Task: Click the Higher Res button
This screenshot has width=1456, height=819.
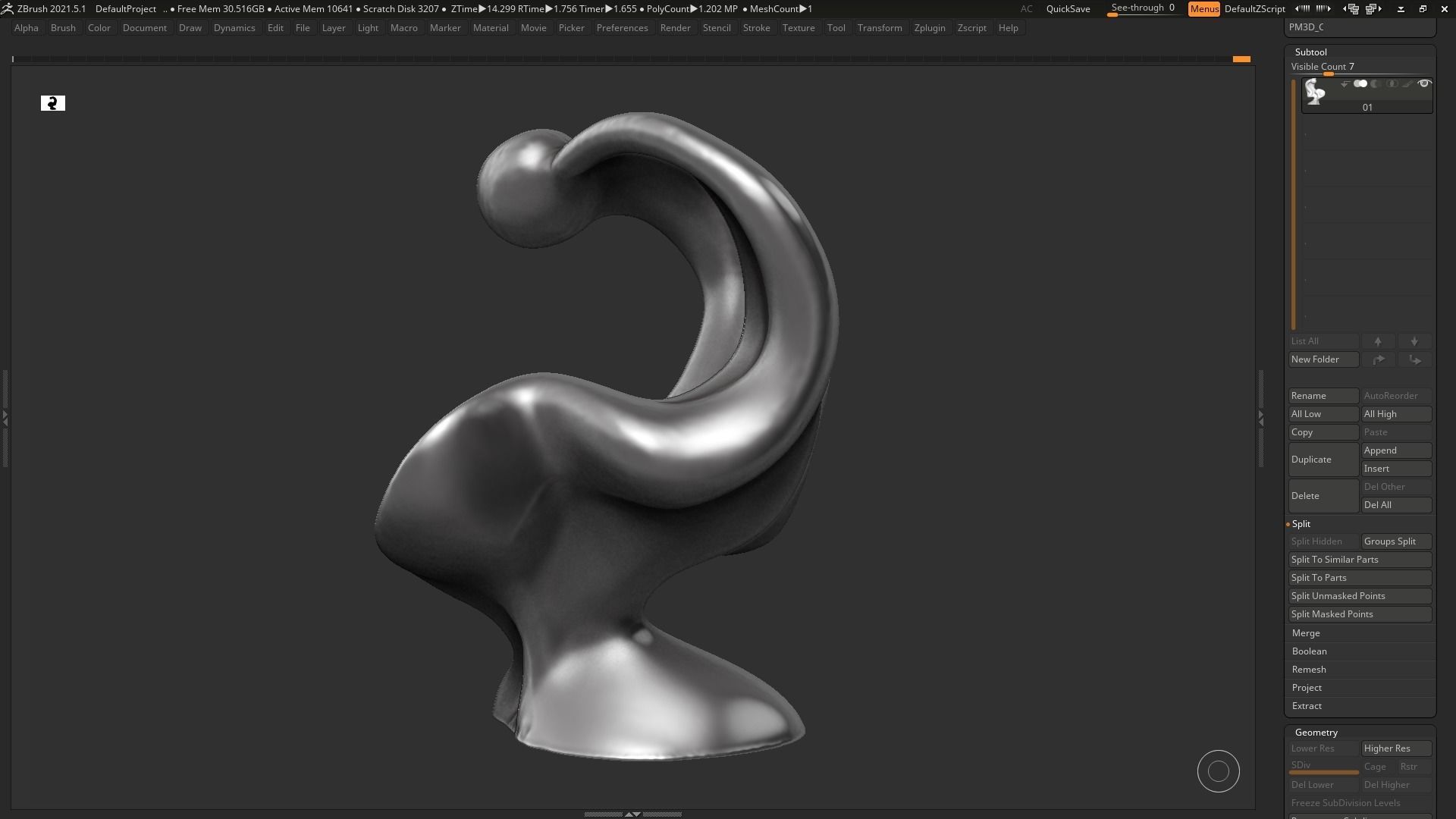Action: coord(1396,748)
